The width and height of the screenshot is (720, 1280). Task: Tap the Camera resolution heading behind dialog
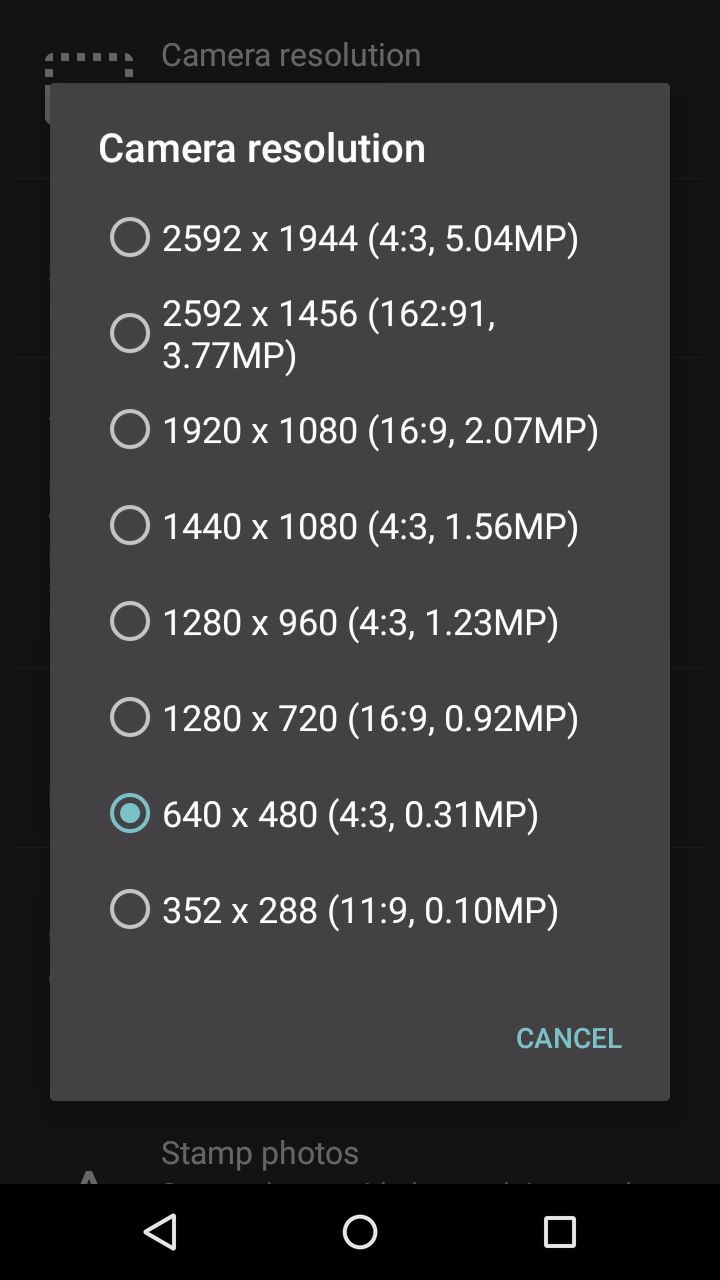[x=292, y=55]
